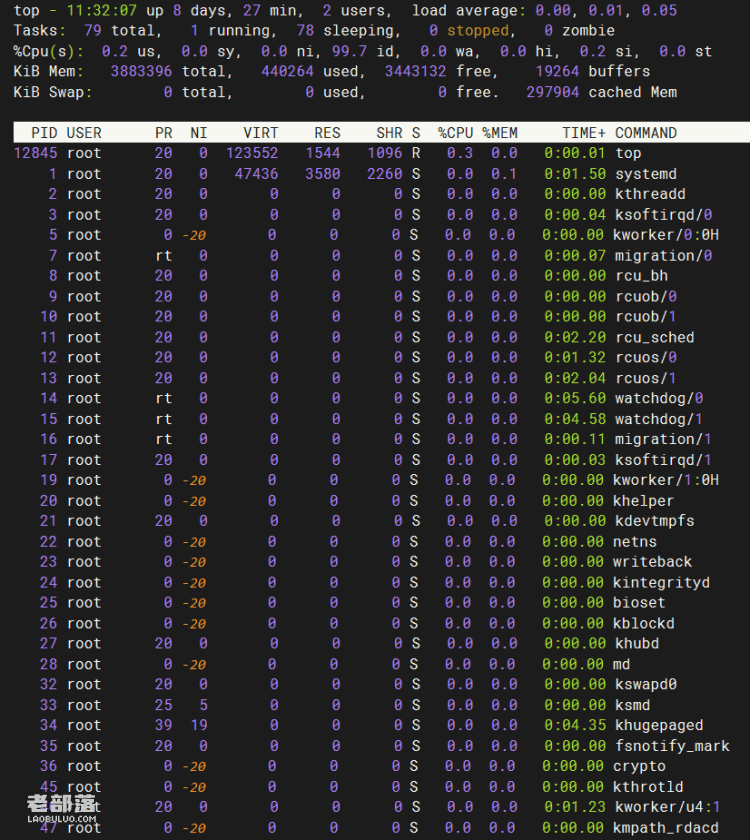Click the rcu_sched process name
750x840 pixels.
tap(655, 337)
